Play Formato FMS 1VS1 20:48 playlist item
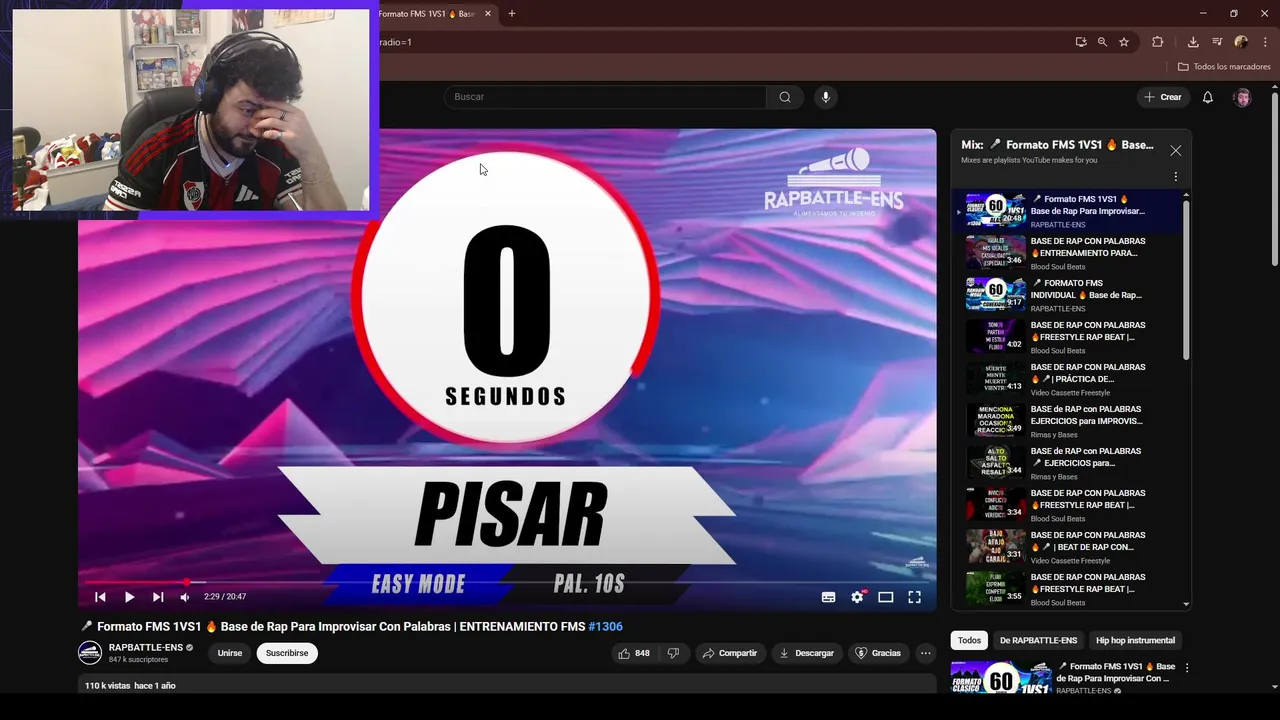This screenshot has width=1280, height=720. [1068, 211]
